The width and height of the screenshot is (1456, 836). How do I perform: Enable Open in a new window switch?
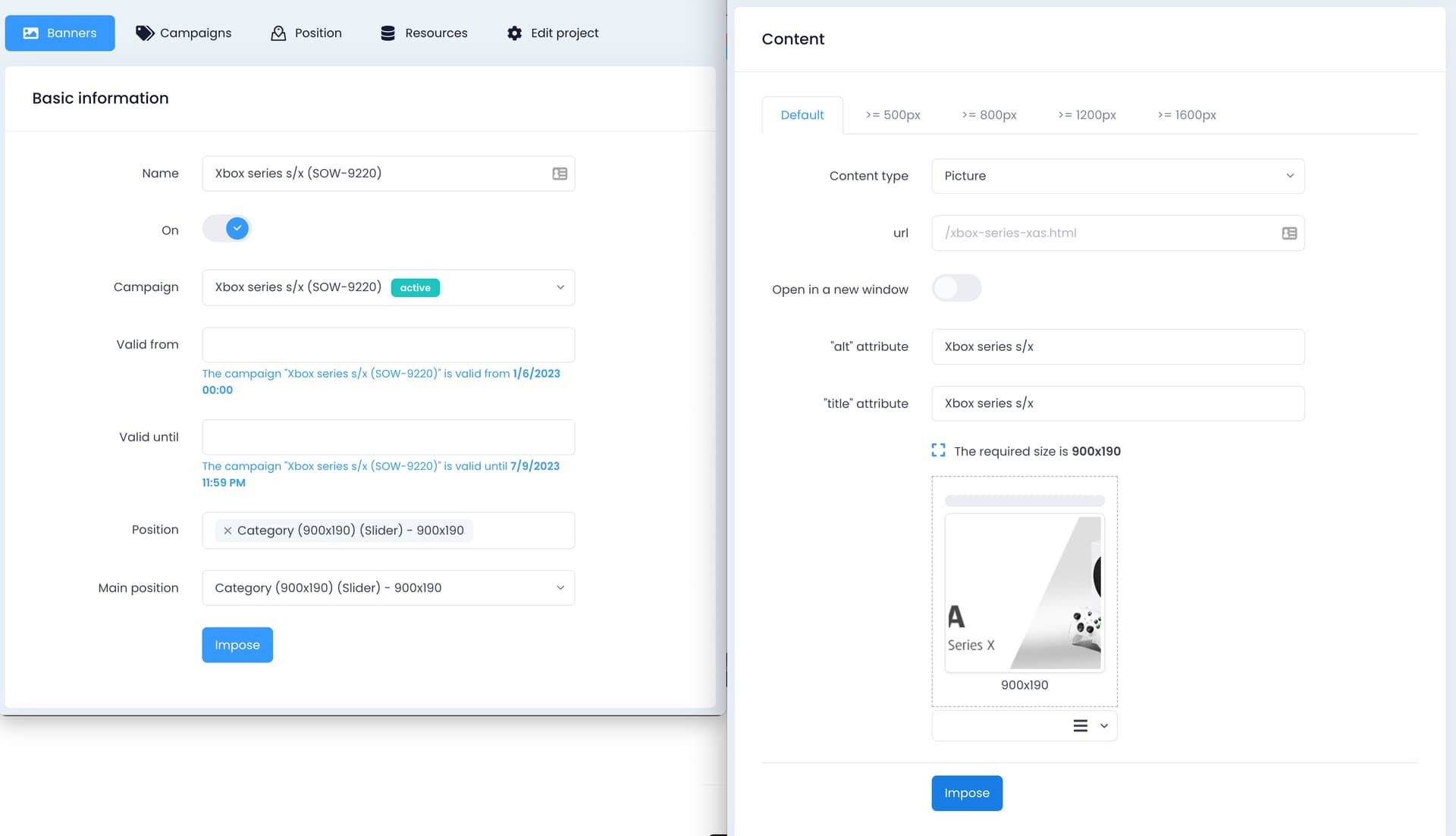click(956, 288)
